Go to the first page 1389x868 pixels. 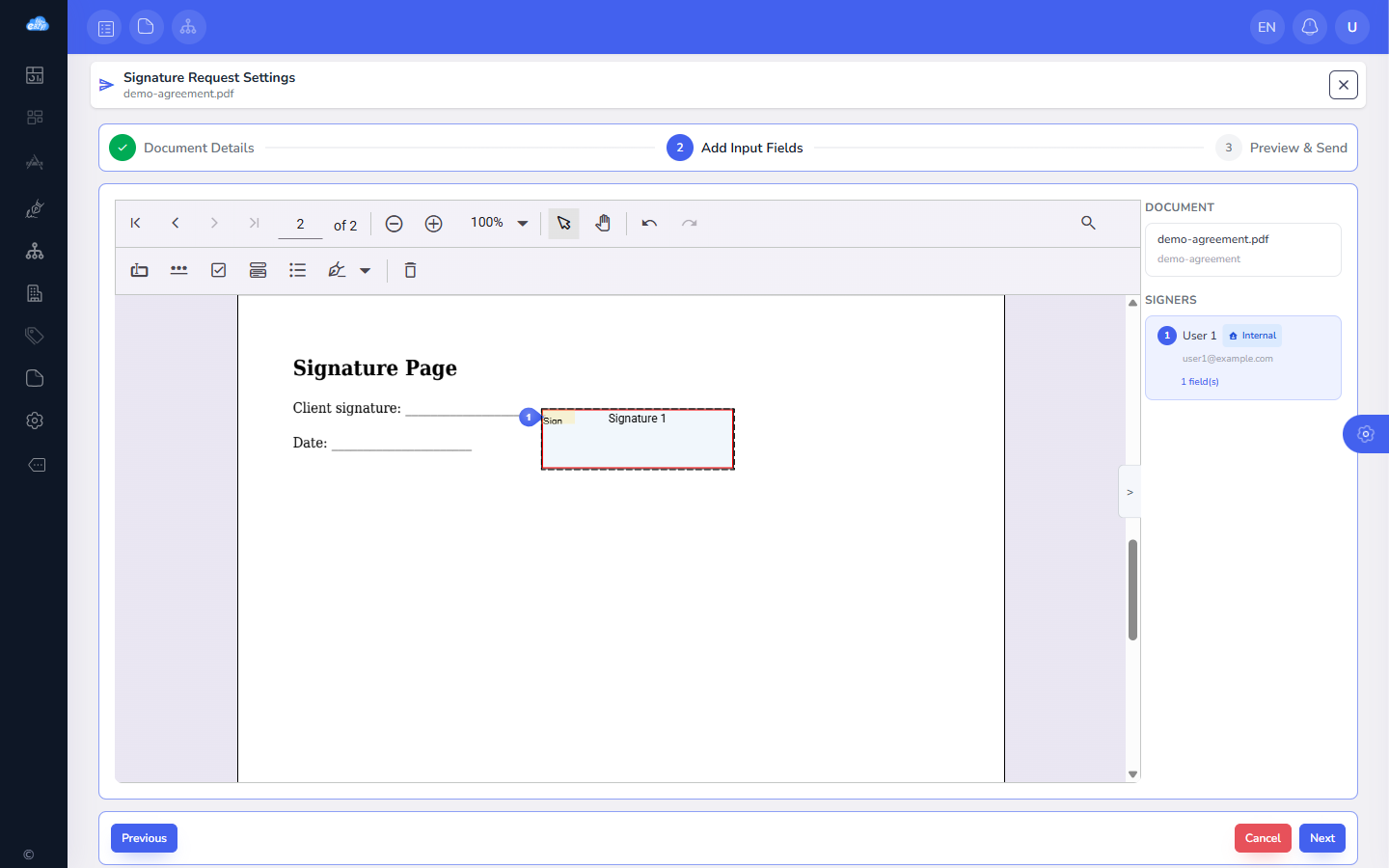(136, 224)
